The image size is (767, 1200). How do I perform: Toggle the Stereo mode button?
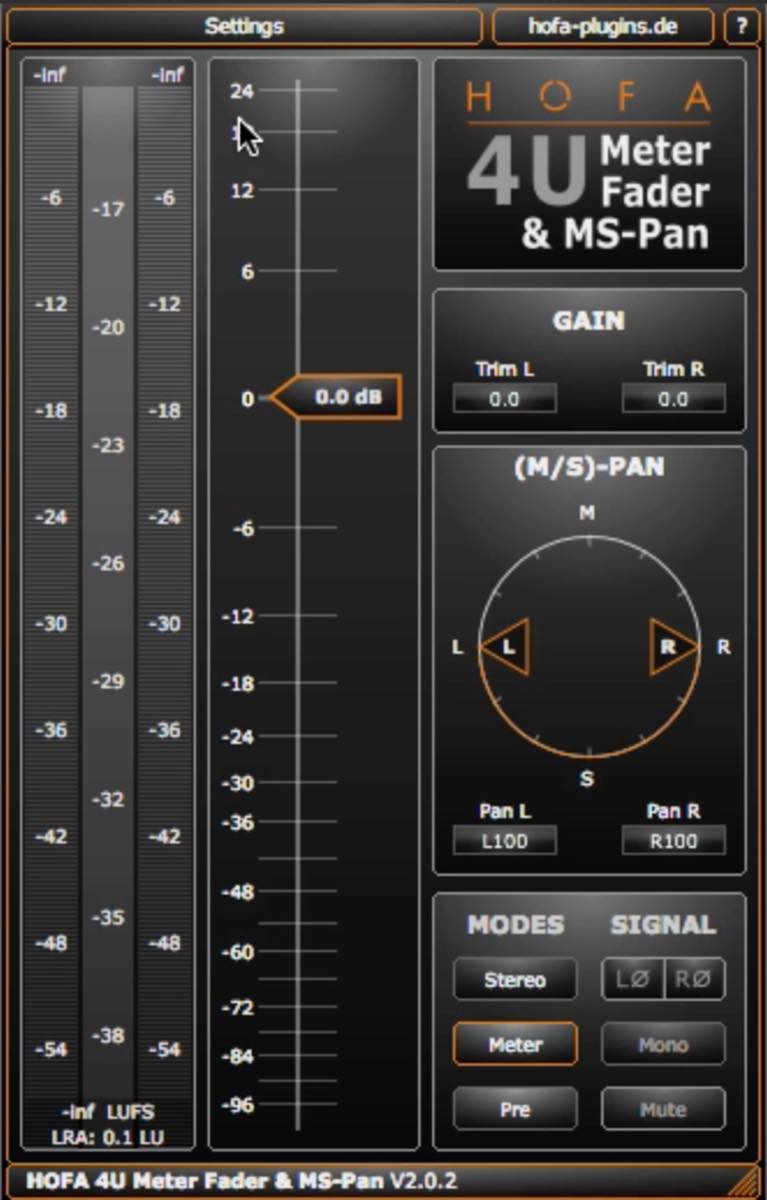coord(515,980)
